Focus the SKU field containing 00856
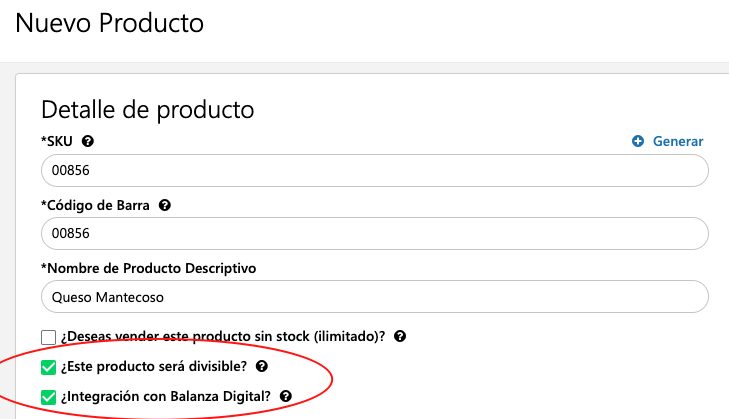The image size is (729, 419). click(x=375, y=171)
